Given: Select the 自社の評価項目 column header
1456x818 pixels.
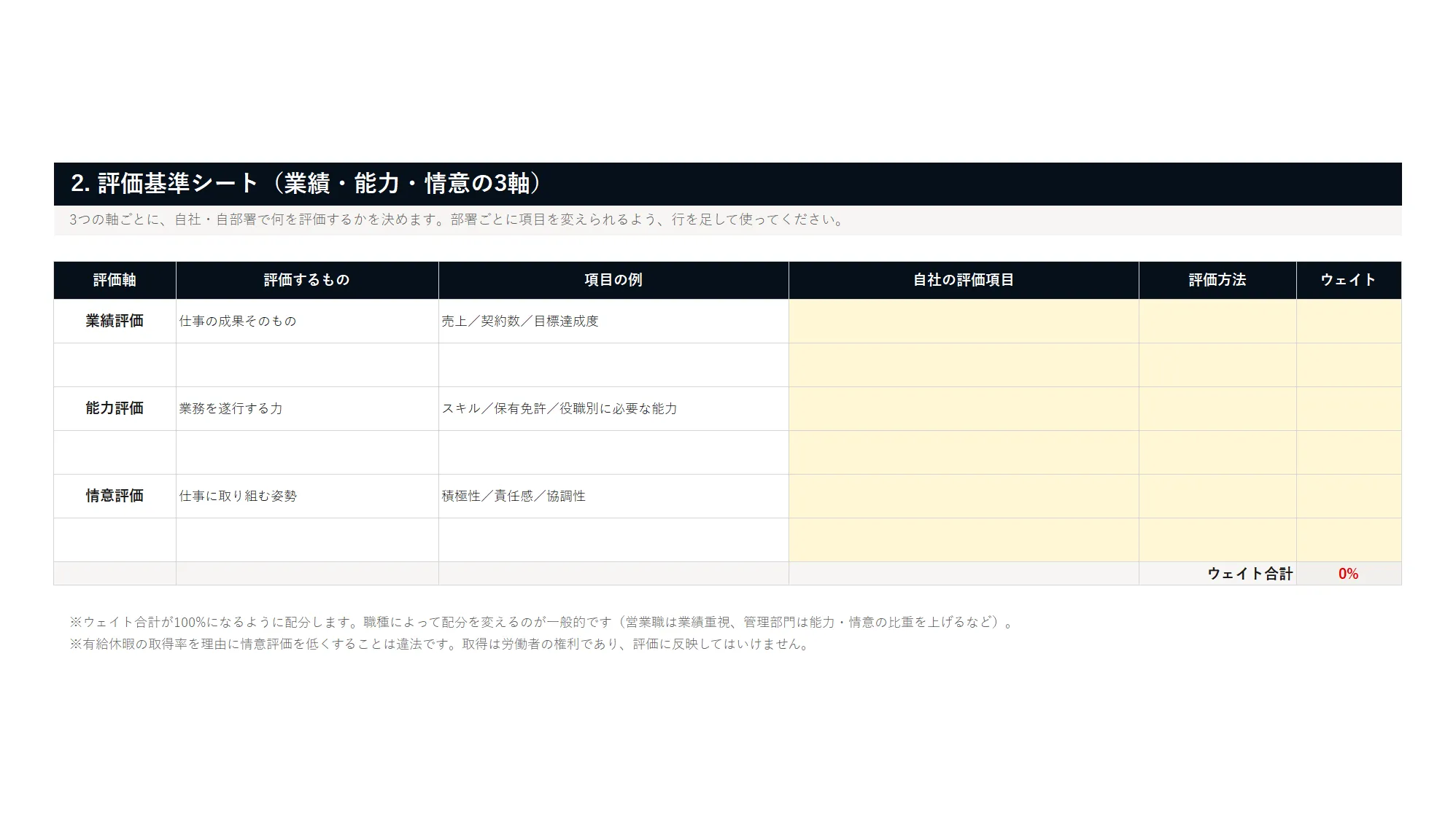Looking at the screenshot, I should pos(964,280).
